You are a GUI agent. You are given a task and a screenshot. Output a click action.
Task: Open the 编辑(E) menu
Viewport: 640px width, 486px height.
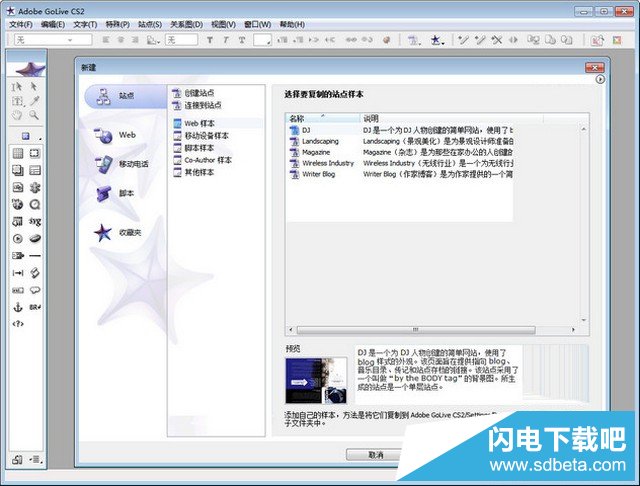53,24
